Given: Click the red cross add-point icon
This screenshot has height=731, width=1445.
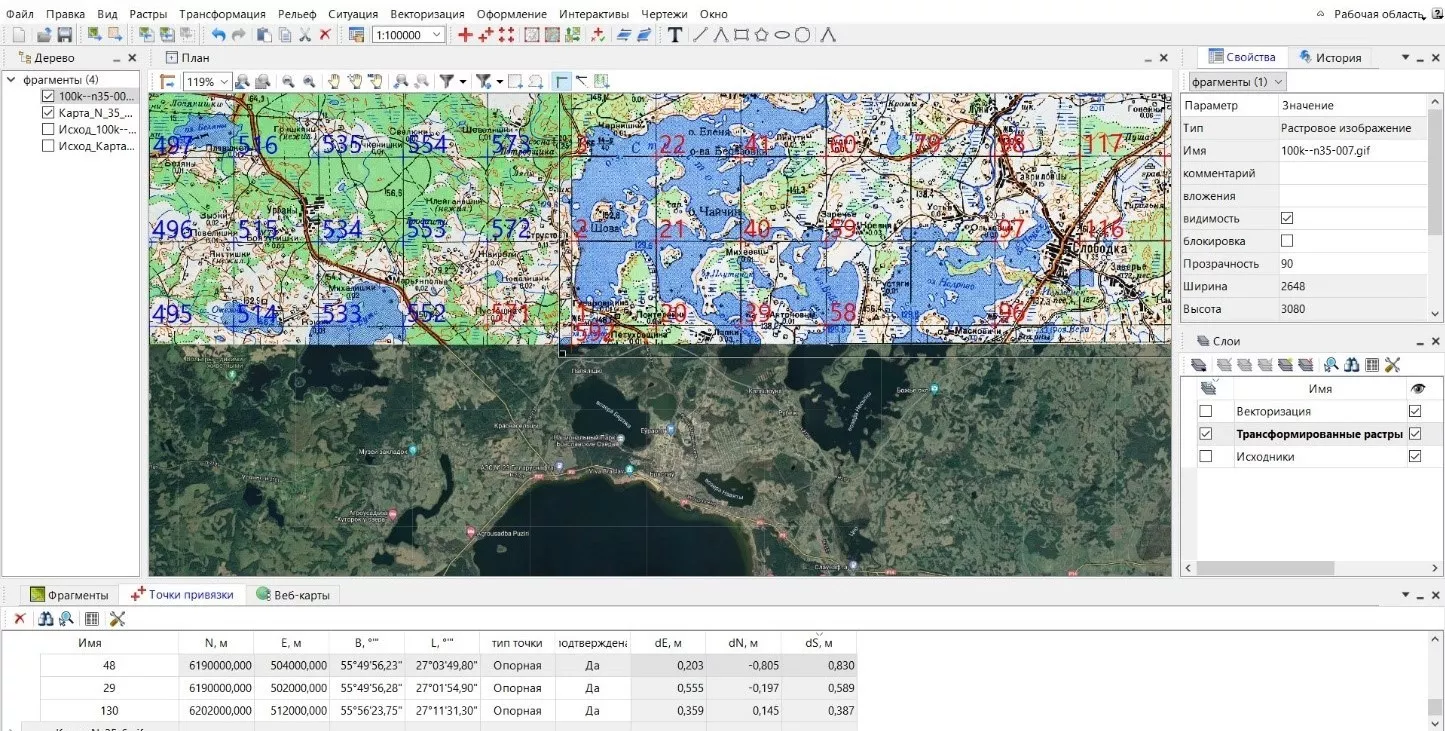Looking at the screenshot, I should (465, 35).
